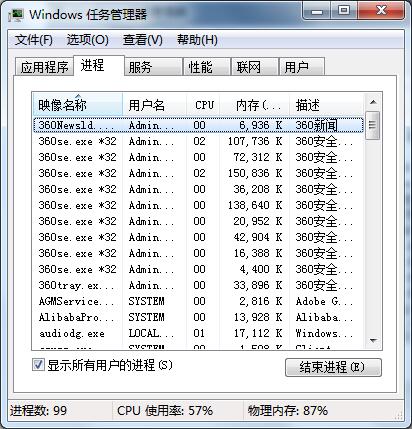This screenshot has height=429, width=412.
Task: Select 360se.exe row using 20,952 K
Action: coord(198,221)
